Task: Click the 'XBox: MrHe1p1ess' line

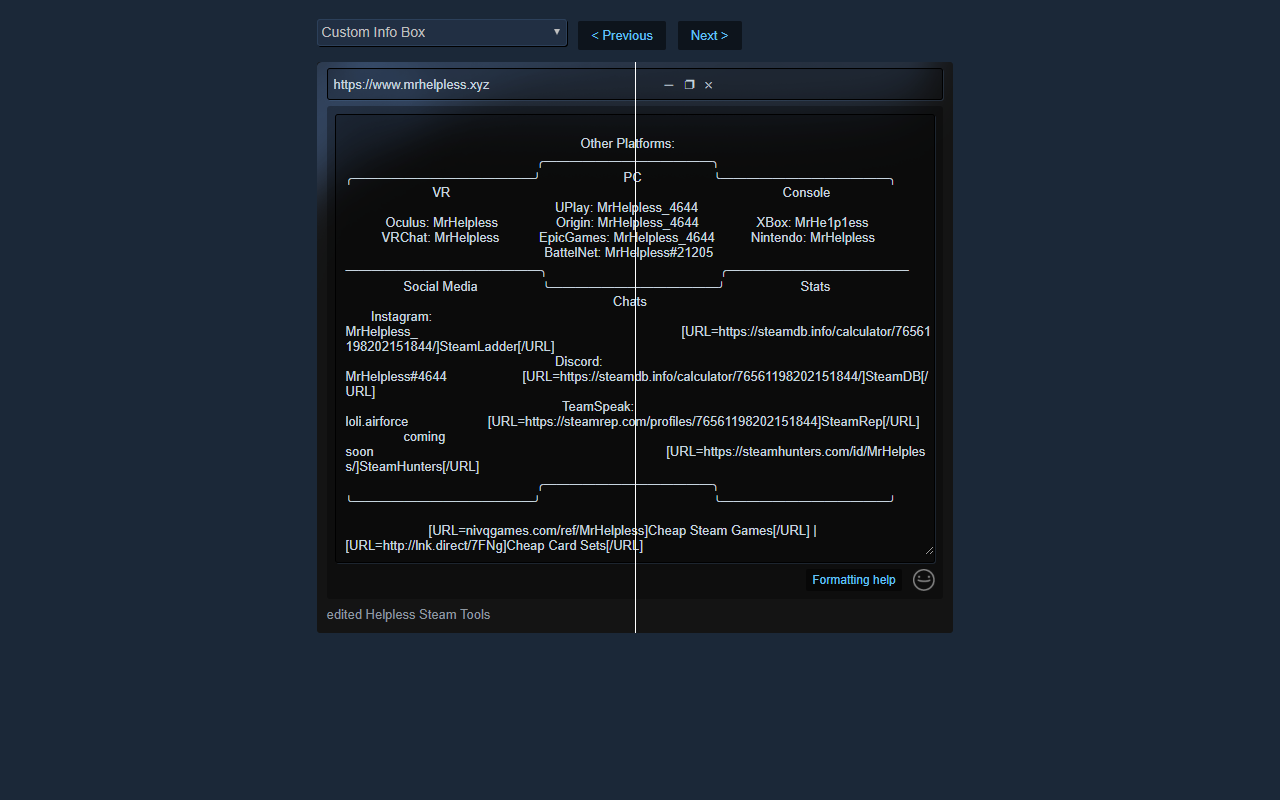Action: [812, 223]
